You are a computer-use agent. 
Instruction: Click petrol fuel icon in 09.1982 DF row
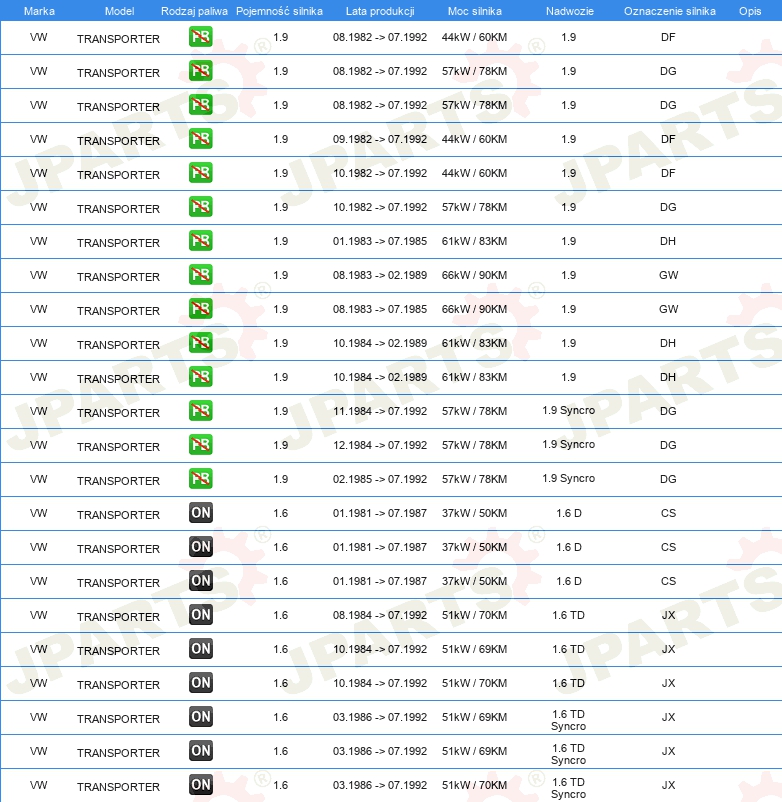pos(200,139)
